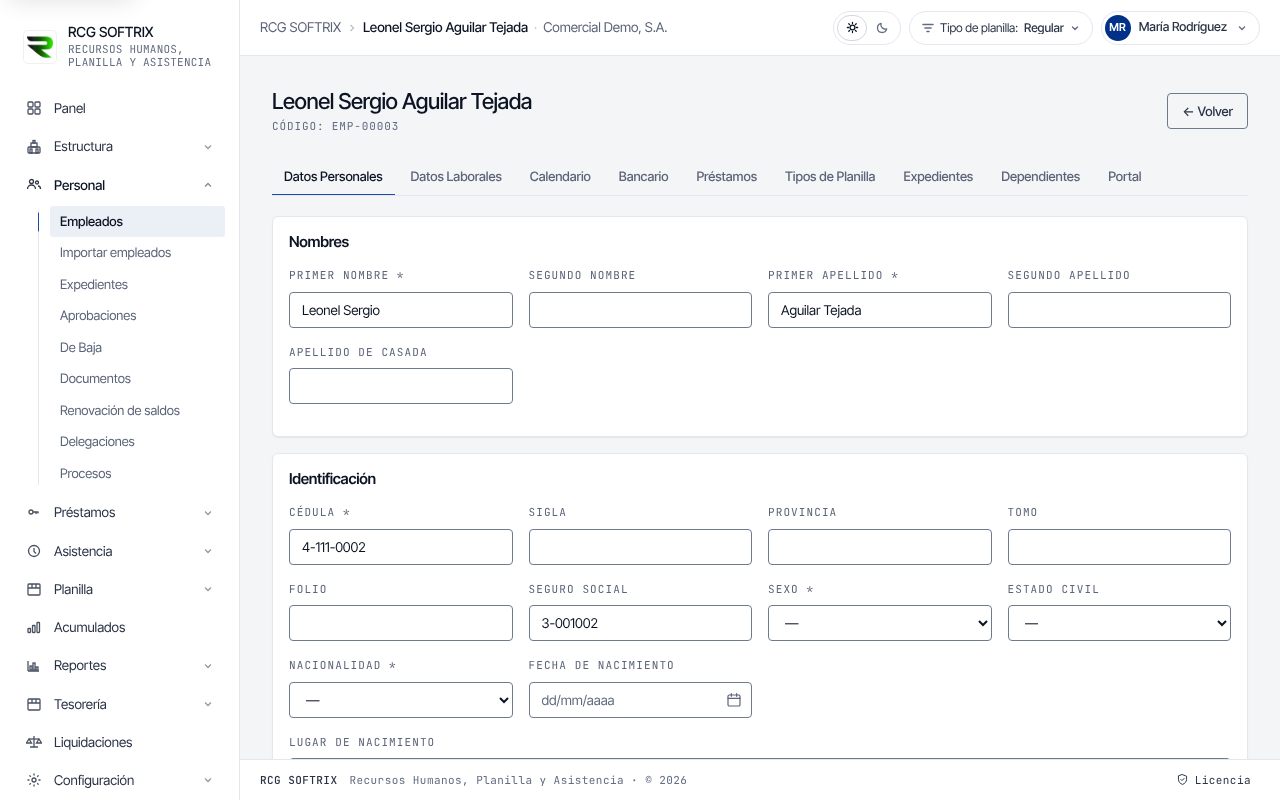Open the Portal tab

tap(1125, 176)
